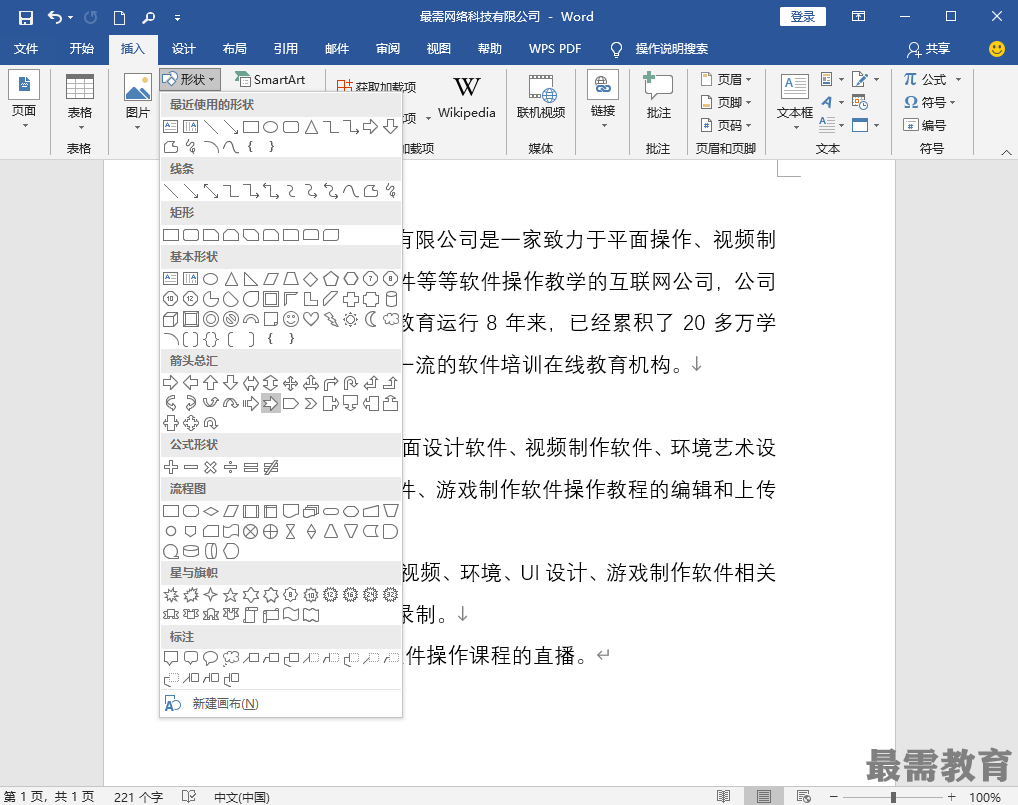Open the Wikipedia add-in button
This screenshot has width=1018, height=805.
point(466,99)
